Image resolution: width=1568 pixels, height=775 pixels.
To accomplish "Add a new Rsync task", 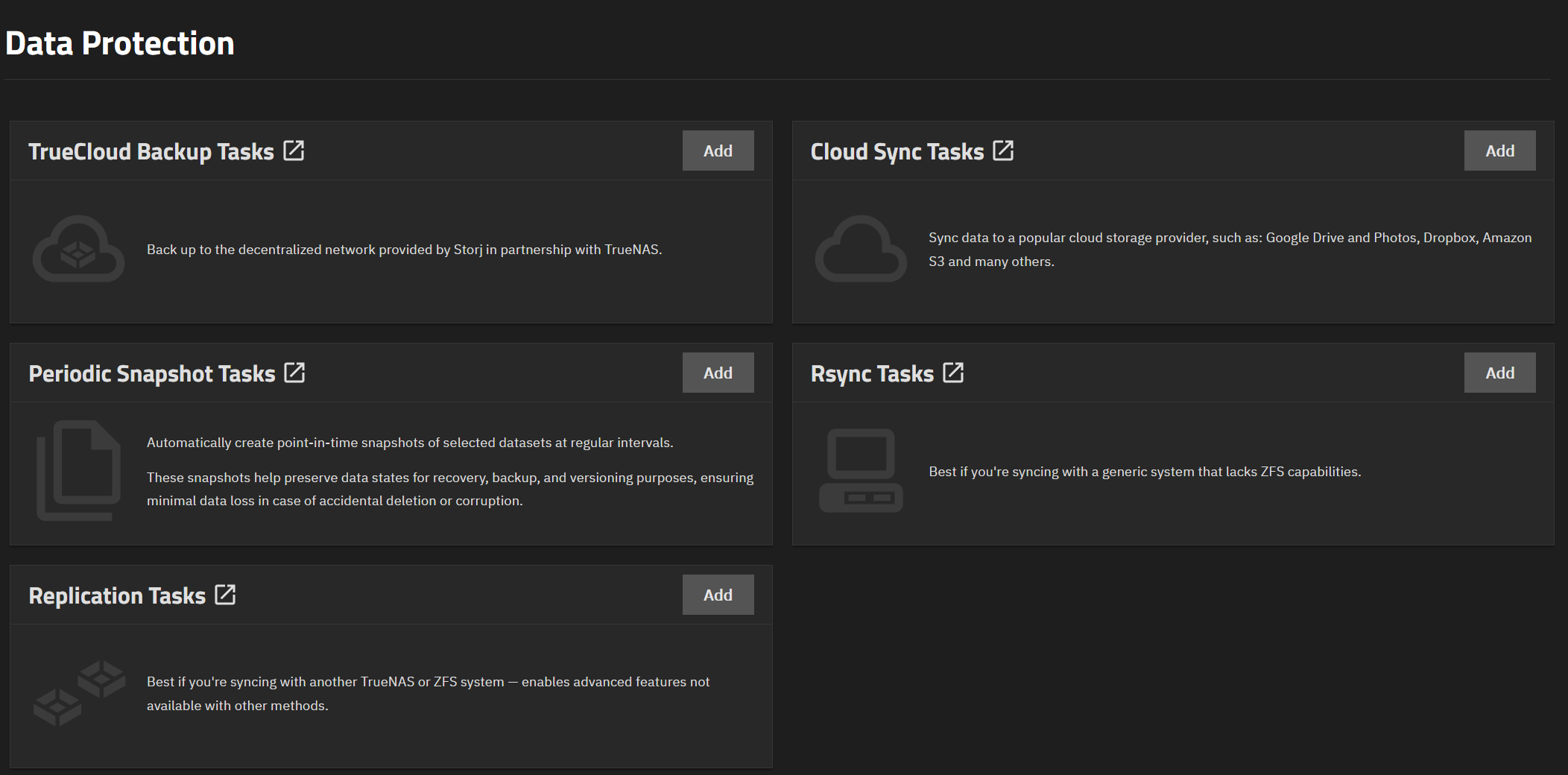I will (x=1499, y=372).
